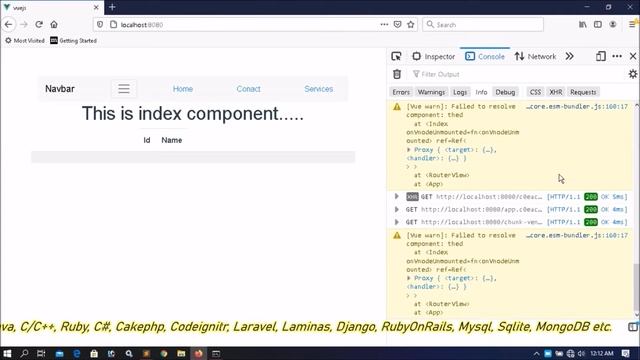Click the browser Search box
Viewport: 640px width, 360px height.
coord(483,24)
